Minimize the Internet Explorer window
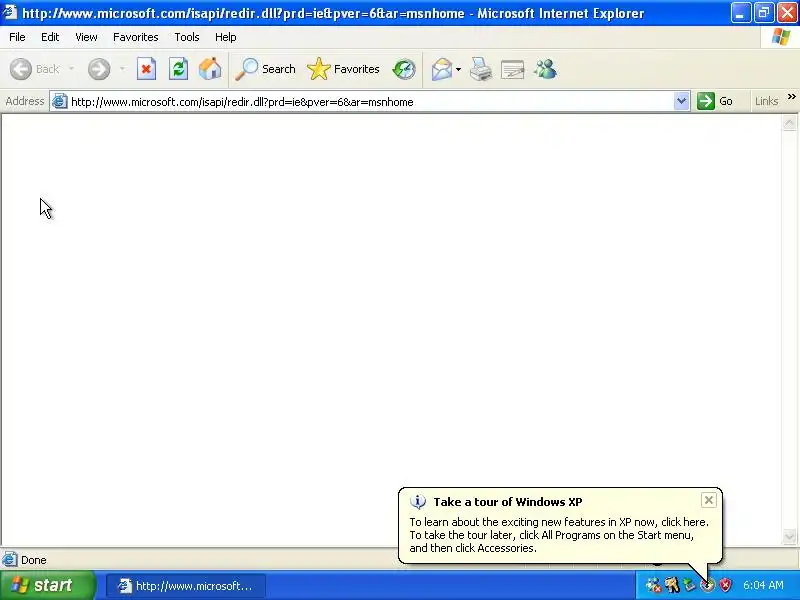This screenshot has width=800, height=600. [740, 13]
